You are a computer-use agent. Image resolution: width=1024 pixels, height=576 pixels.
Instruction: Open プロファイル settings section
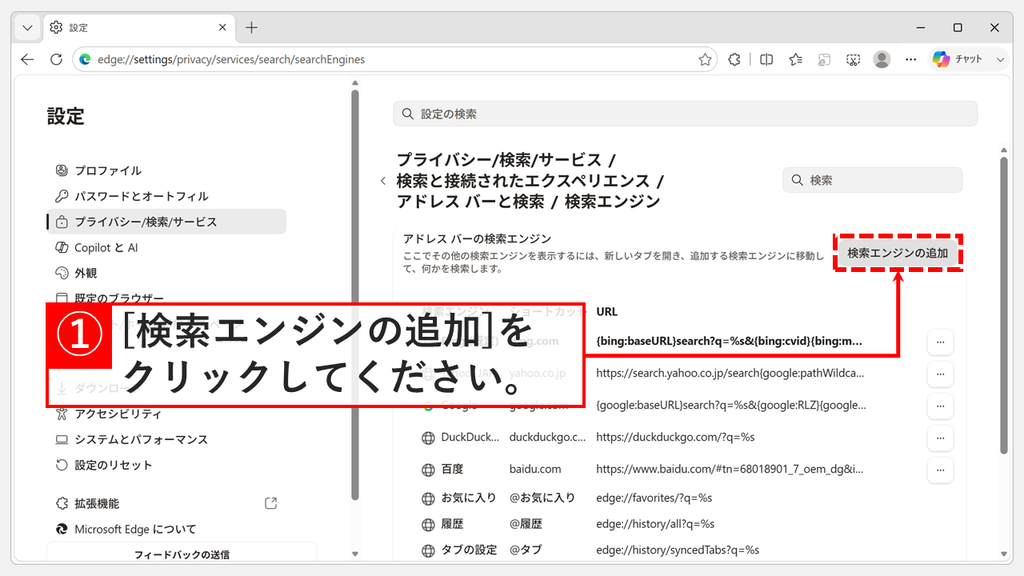pyautogui.click(x=167, y=170)
